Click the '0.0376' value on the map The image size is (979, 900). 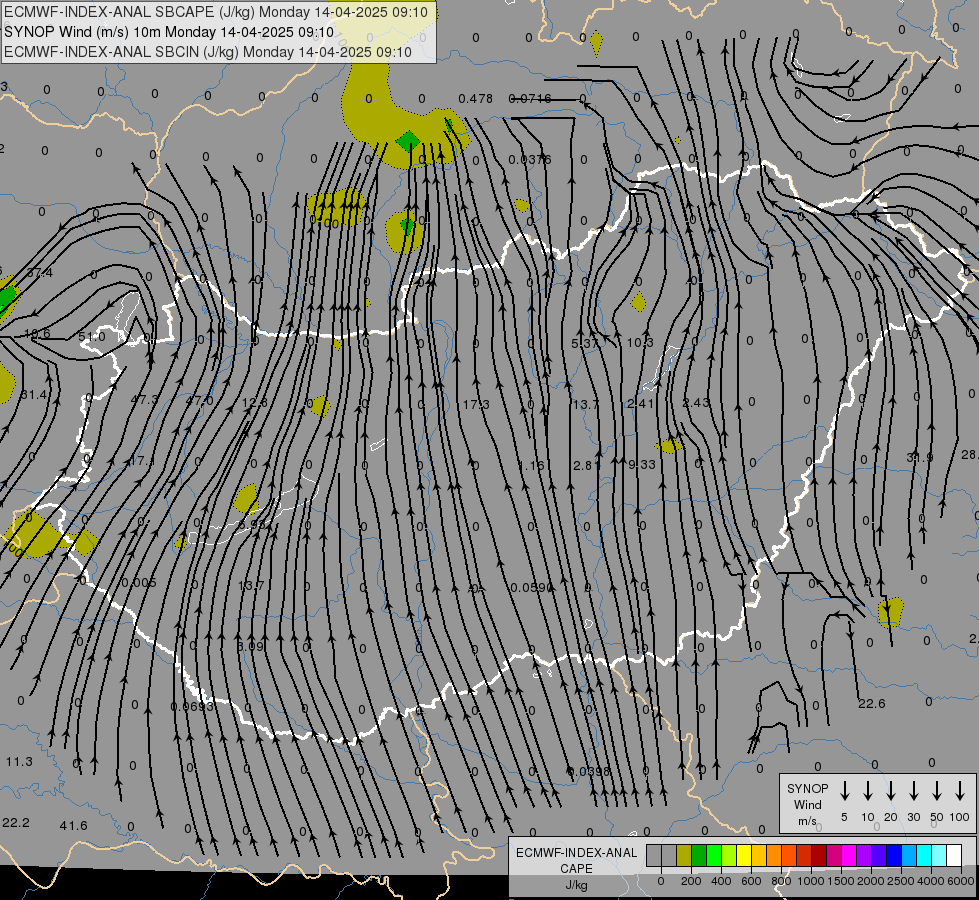pyautogui.click(x=529, y=160)
